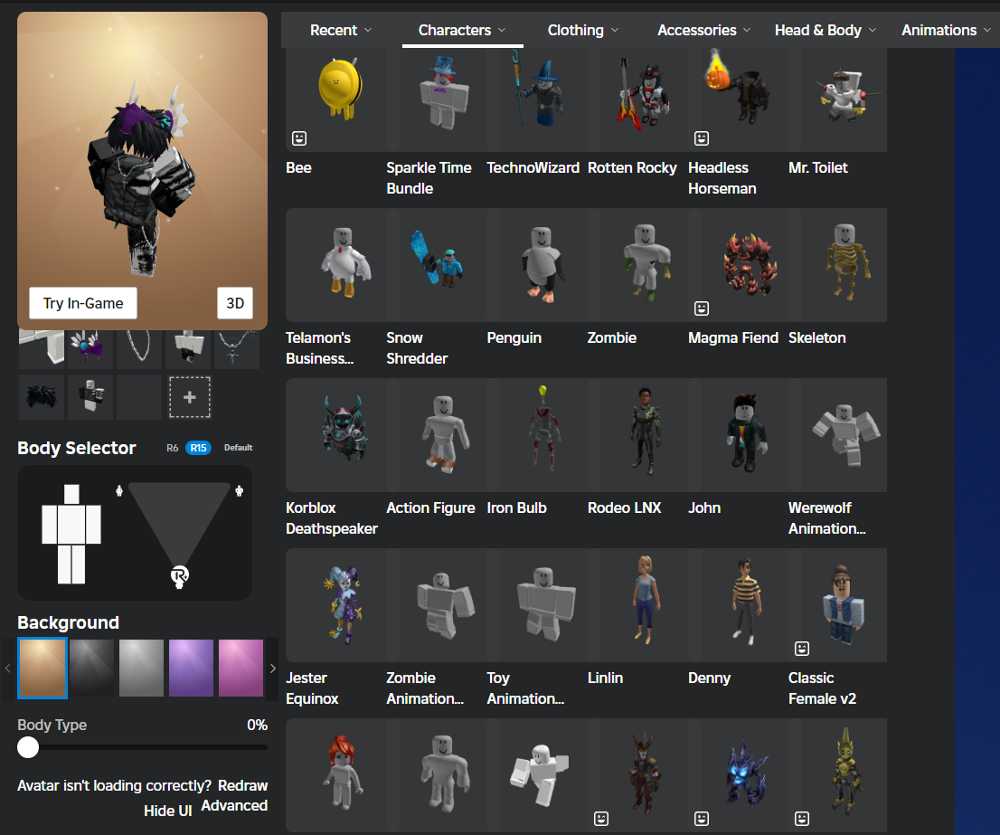1000x835 pixels.
Task: Select the tan gold background swatch
Action: click(42, 668)
